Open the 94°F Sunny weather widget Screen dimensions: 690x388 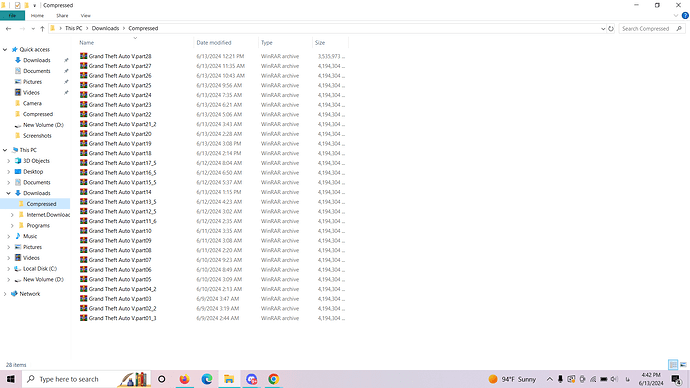[x=513, y=379]
